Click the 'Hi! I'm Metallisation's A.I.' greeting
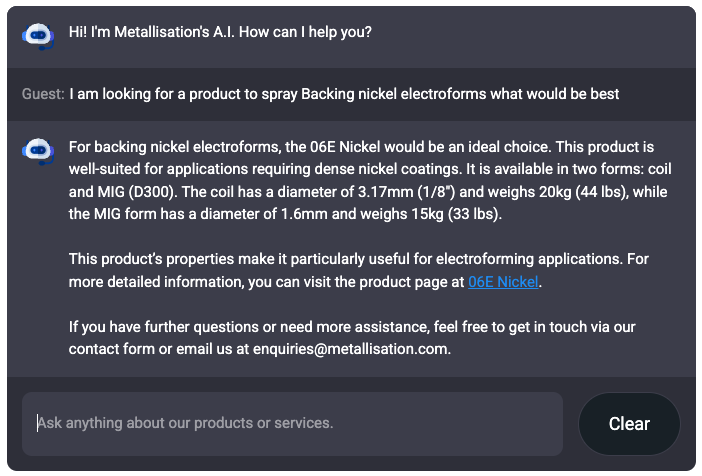 151,32
